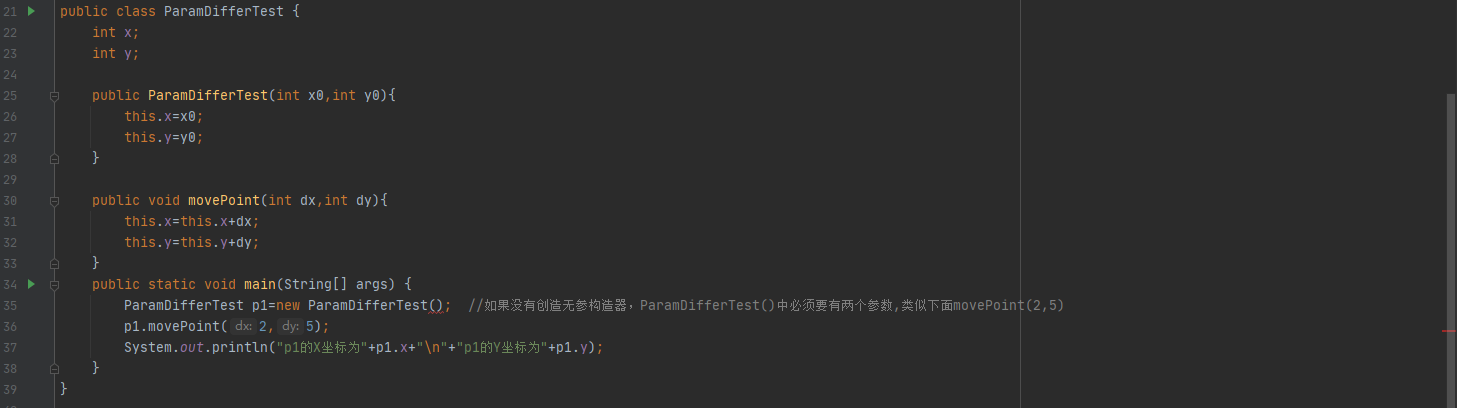Click the red error stripe mark on right edge
1457x408 pixels.
[x=1449, y=330]
